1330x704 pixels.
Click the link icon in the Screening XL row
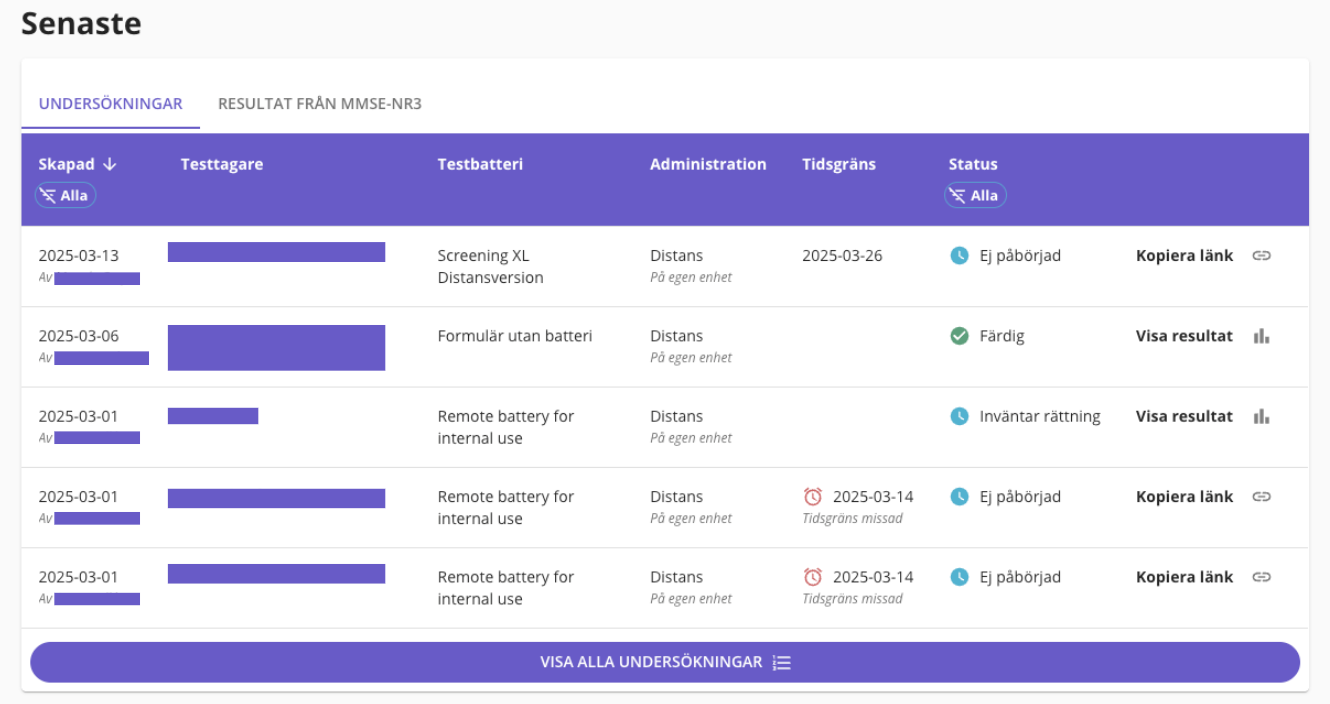coord(1261,256)
